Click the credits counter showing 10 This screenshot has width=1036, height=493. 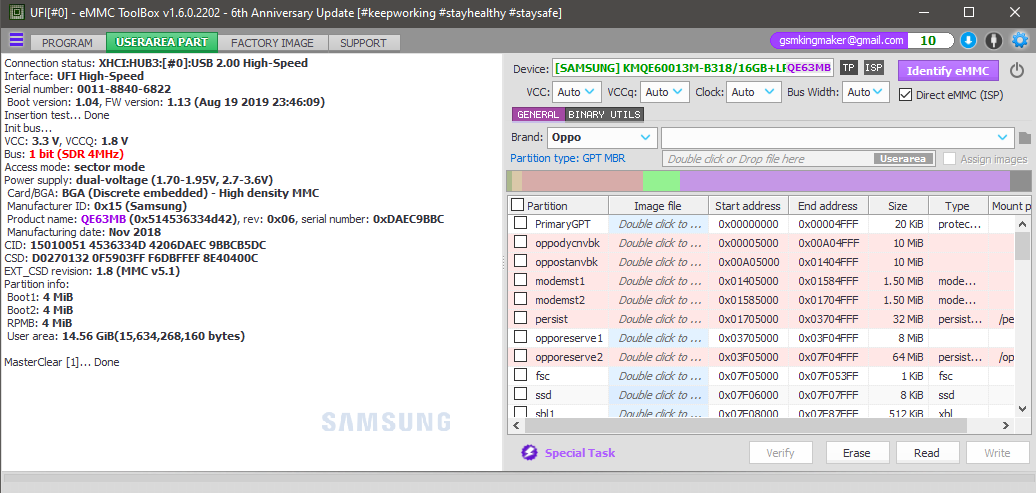pos(929,40)
